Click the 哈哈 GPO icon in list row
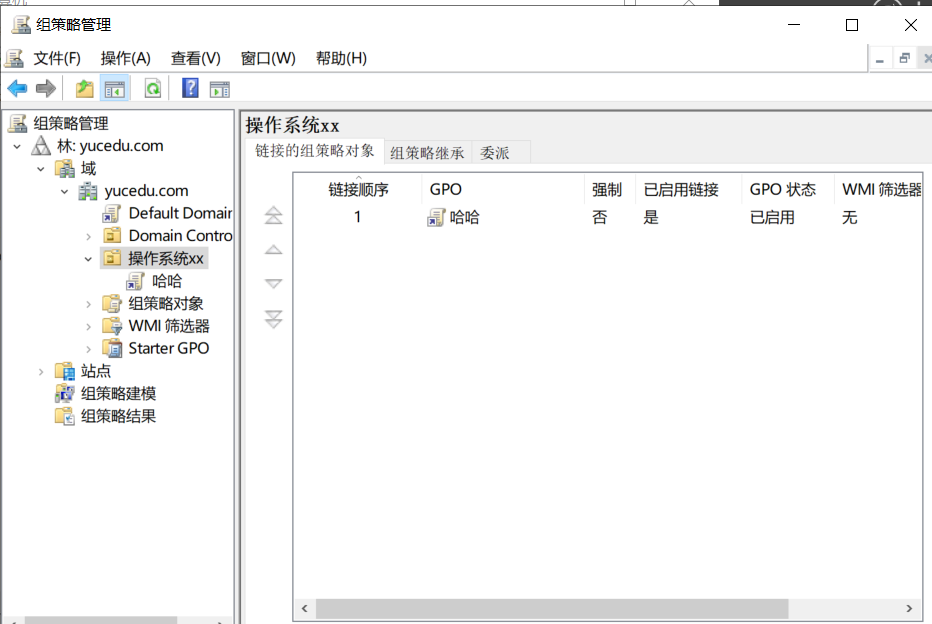The image size is (932, 624). [x=436, y=218]
